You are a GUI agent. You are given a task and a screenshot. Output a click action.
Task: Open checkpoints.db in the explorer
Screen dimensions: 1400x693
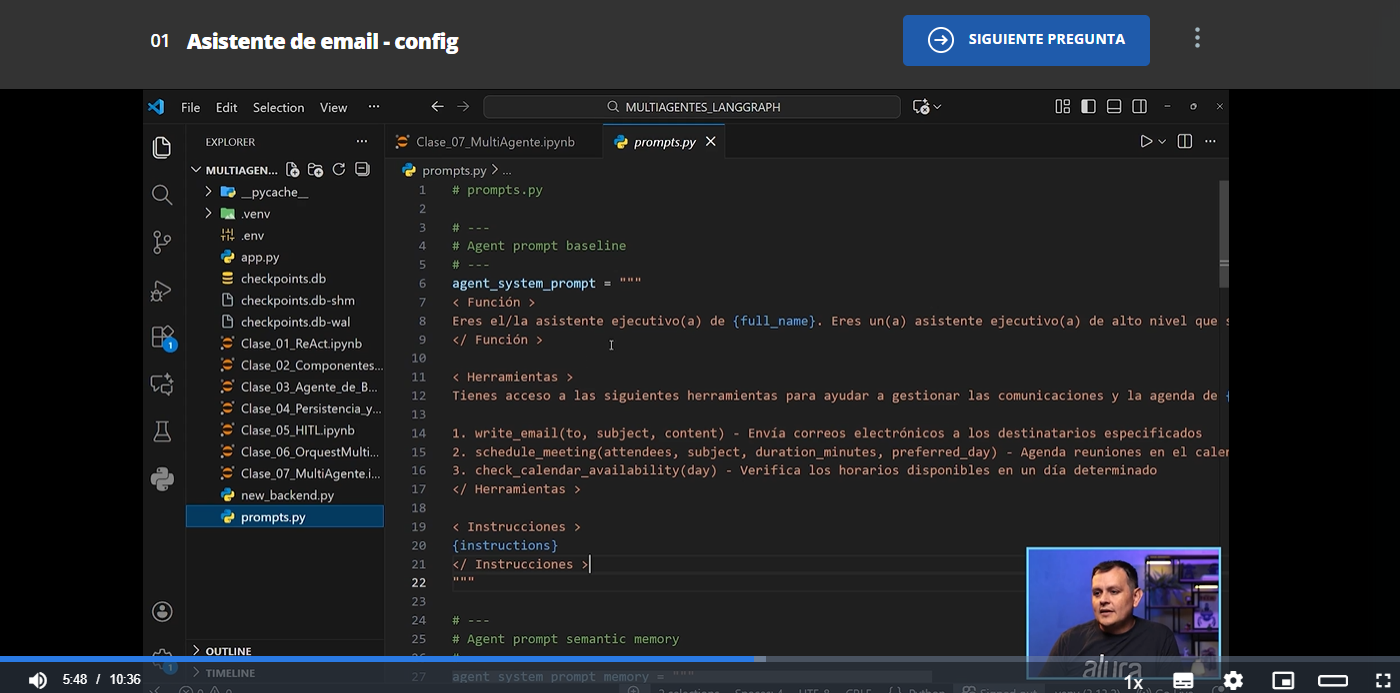(x=285, y=278)
